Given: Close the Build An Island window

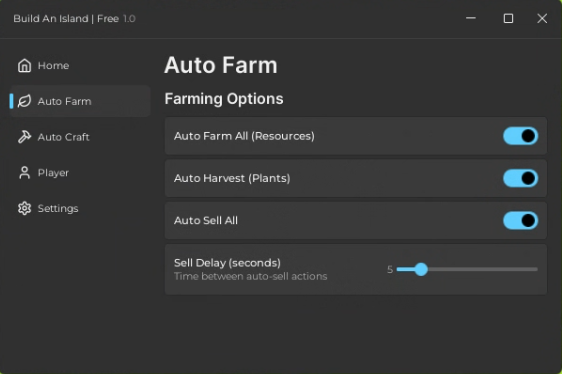Looking at the screenshot, I should click(x=542, y=18).
